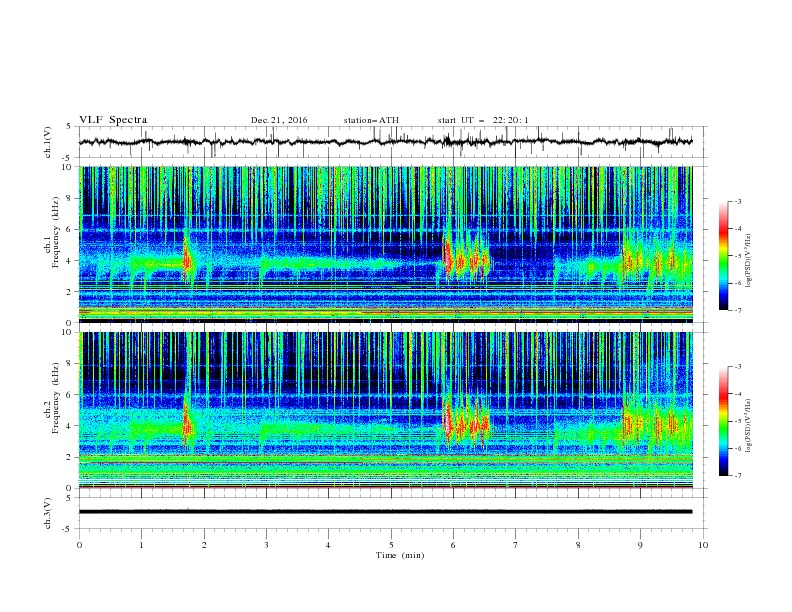Select the log(PSD) label beside the ch.2 colorbar
Screen dimensions: 792x612
749,425
